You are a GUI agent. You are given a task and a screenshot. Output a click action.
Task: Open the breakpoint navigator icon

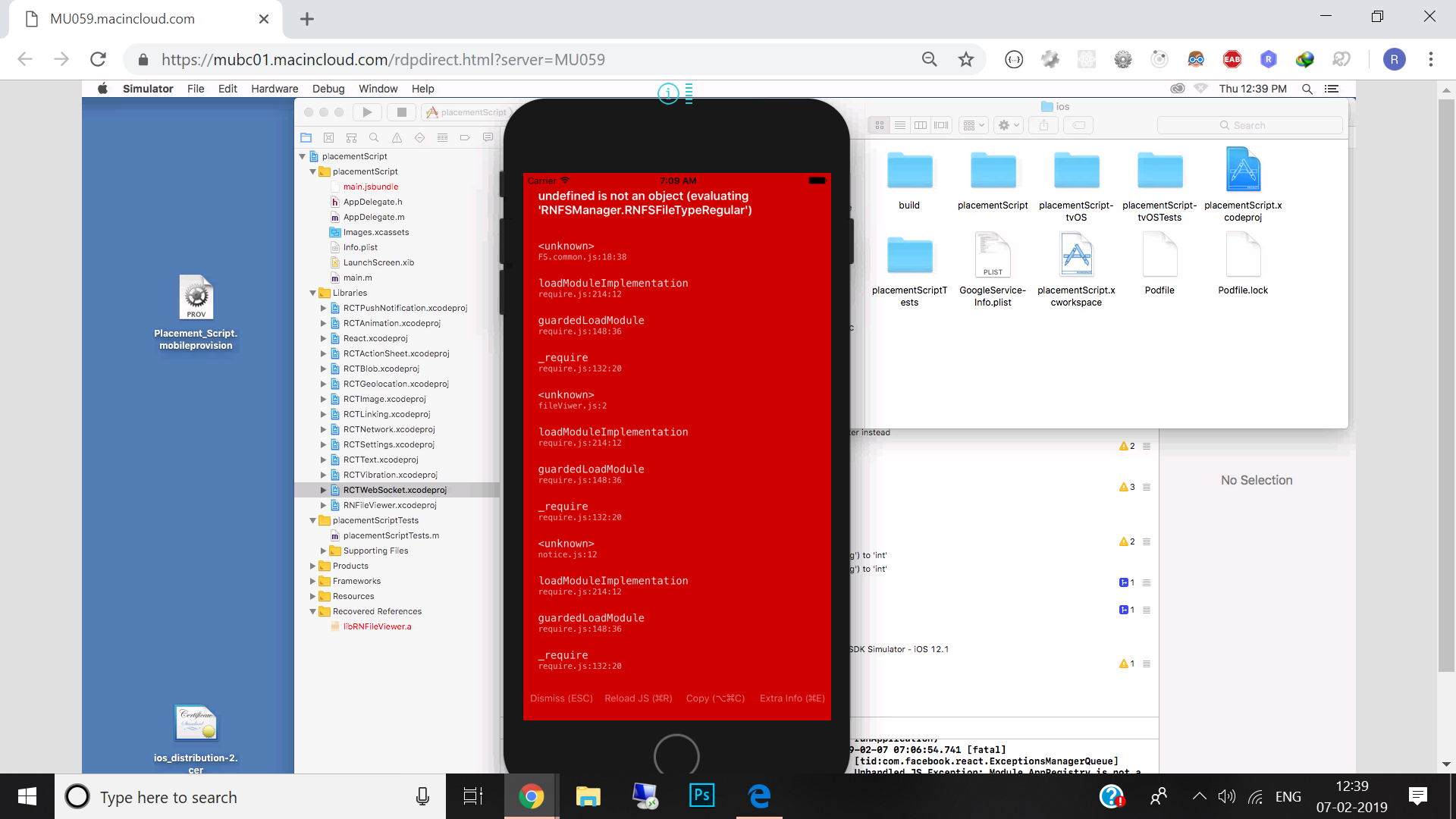pos(465,138)
